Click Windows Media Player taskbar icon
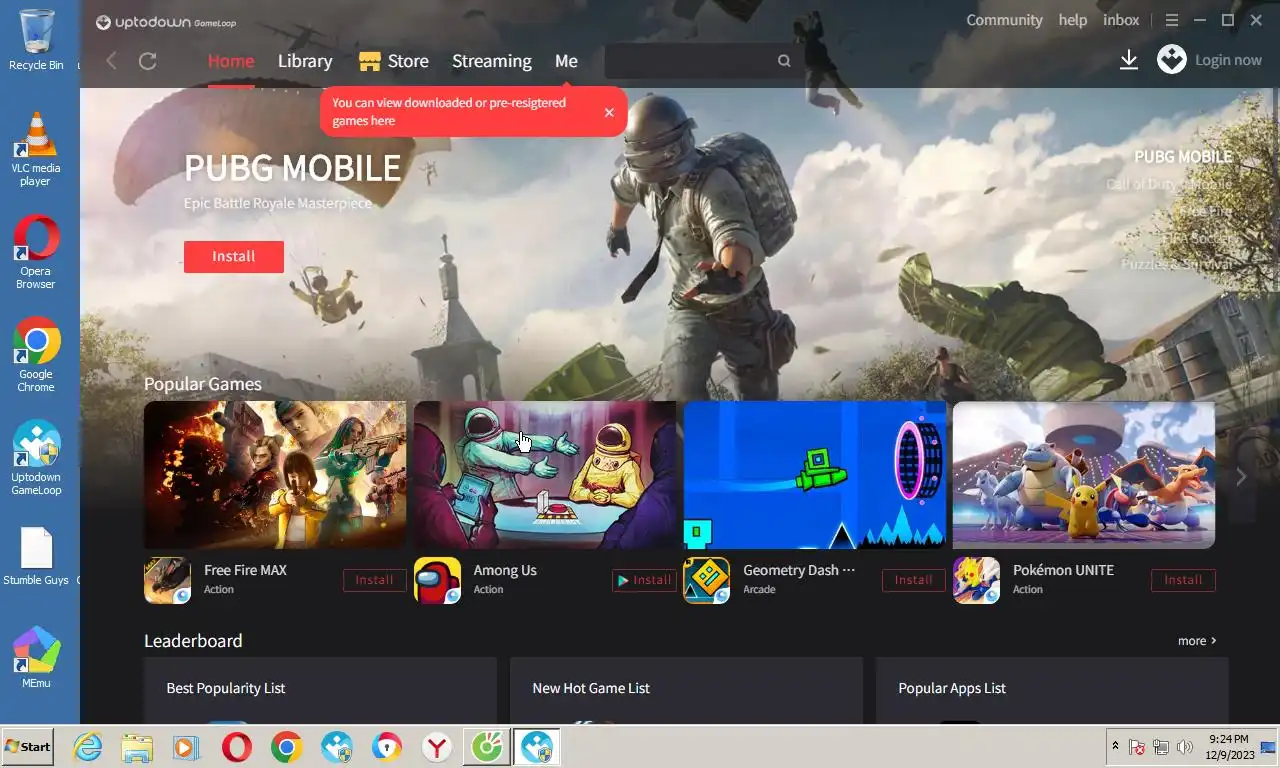The height and width of the screenshot is (768, 1280). point(186,747)
